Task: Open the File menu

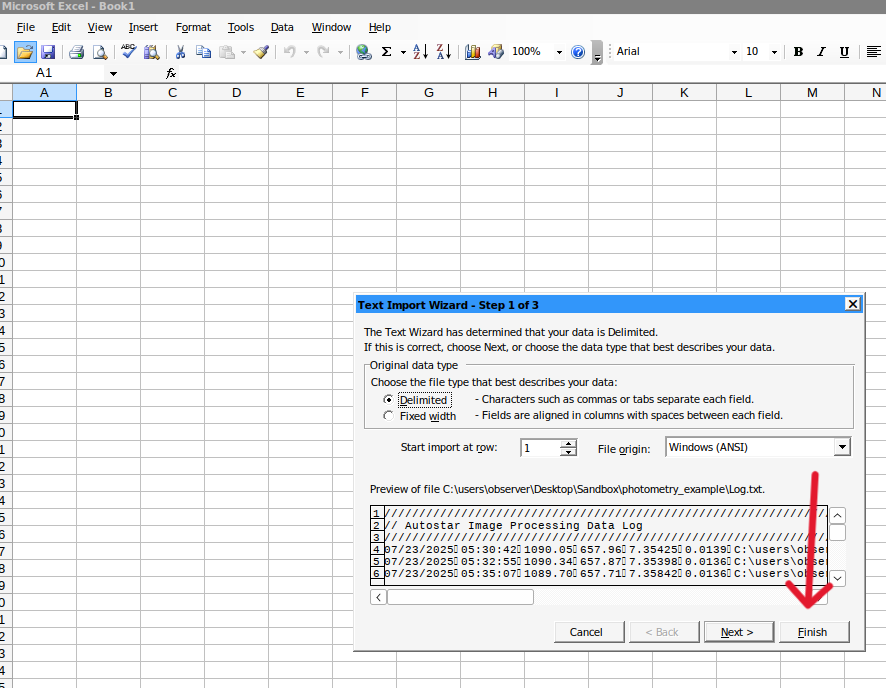Action: tap(25, 27)
